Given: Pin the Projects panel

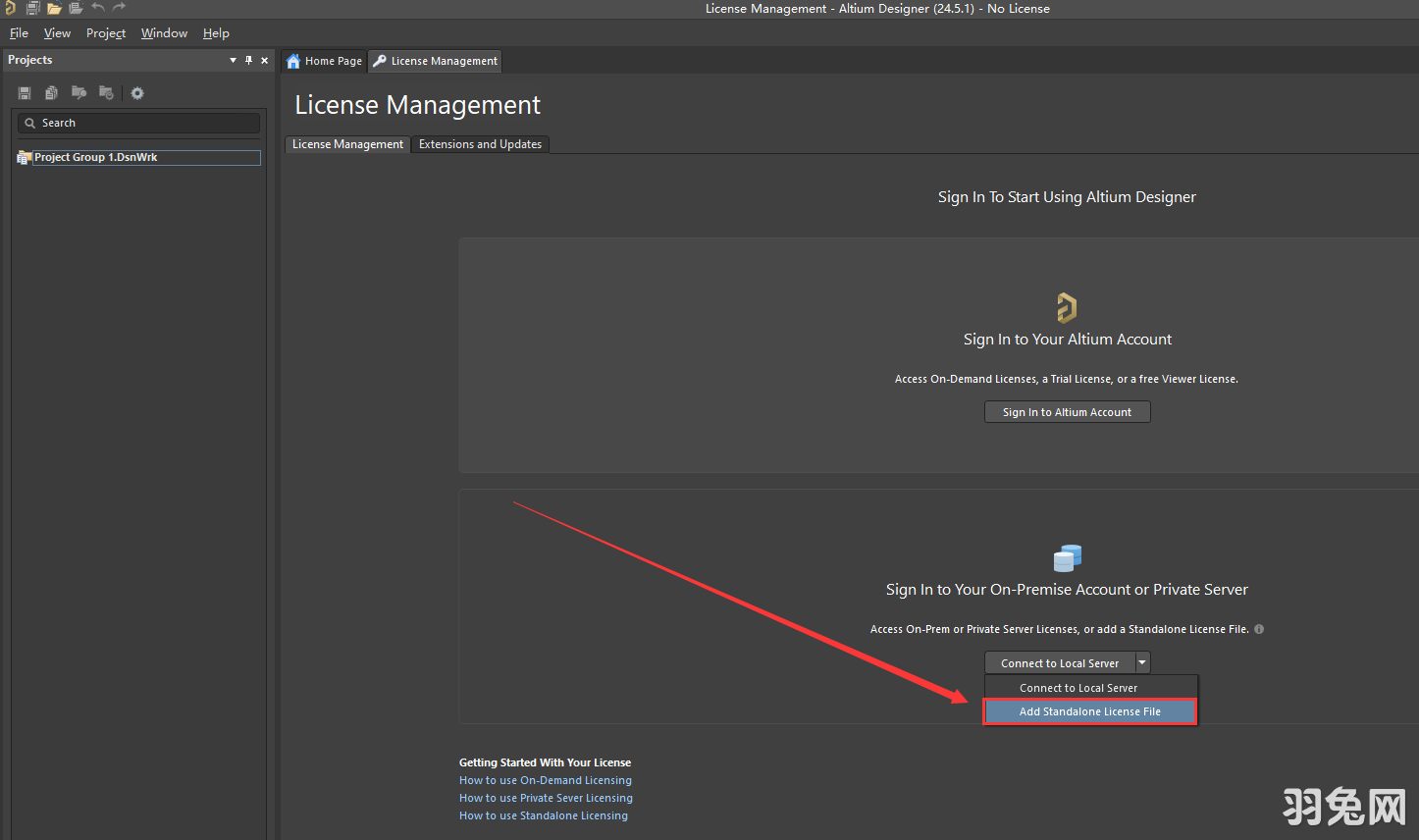Looking at the screenshot, I should point(248,60).
